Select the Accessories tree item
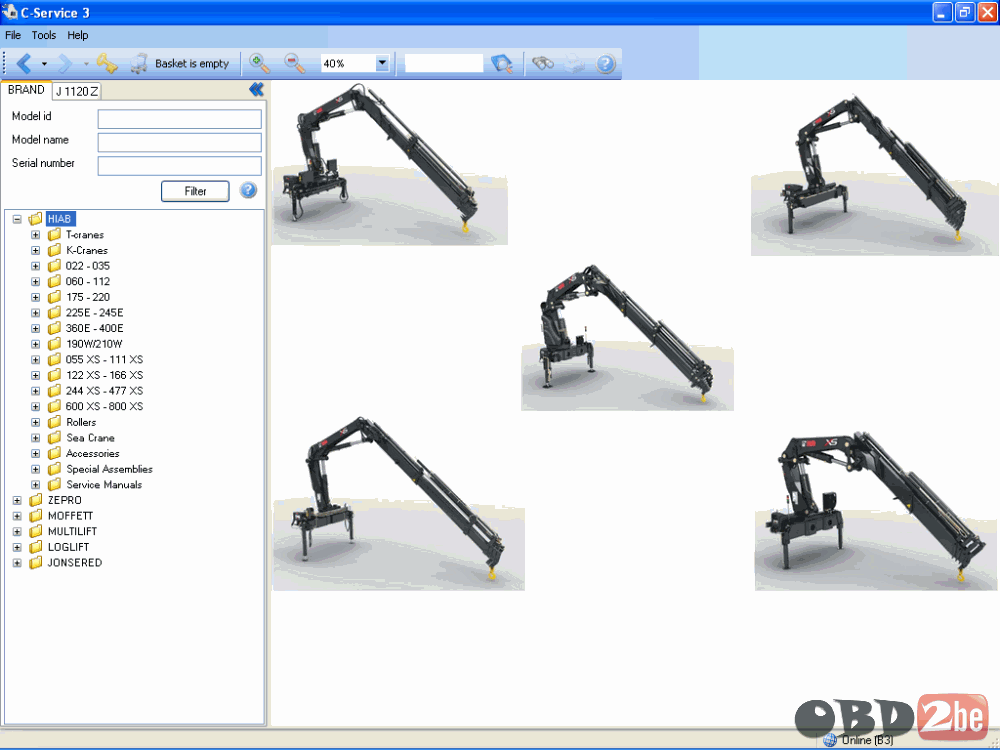This screenshot has height=750, width=1000. coord(92,453)
